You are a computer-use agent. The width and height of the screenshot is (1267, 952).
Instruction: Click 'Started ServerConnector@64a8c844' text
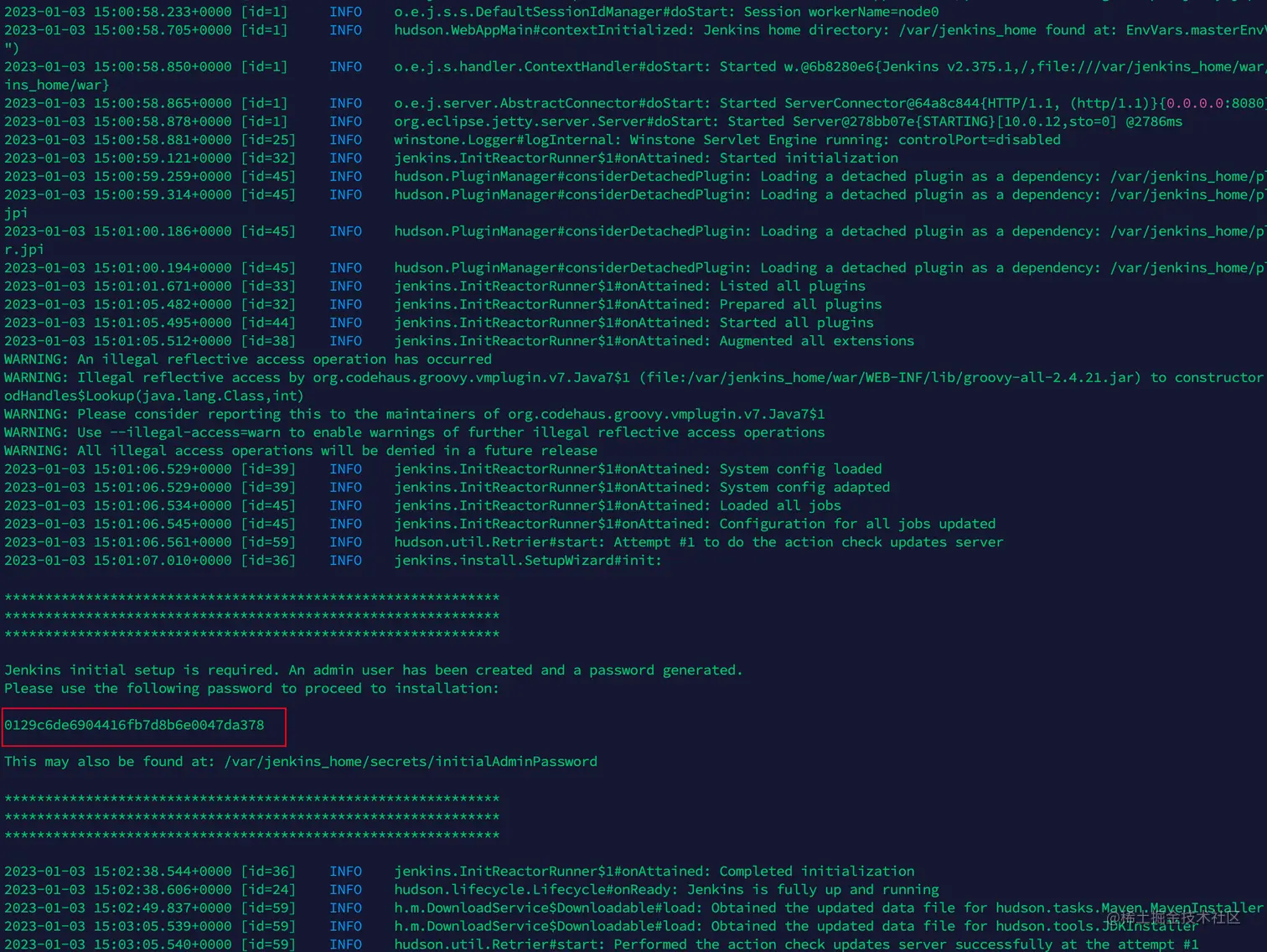click(x=850, y=103)
